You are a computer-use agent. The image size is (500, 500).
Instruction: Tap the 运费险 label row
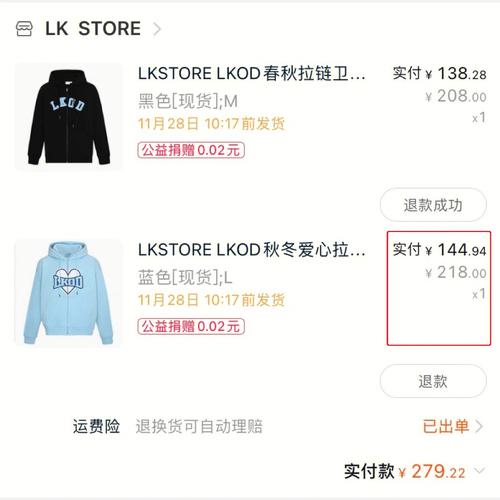point(278,426)
